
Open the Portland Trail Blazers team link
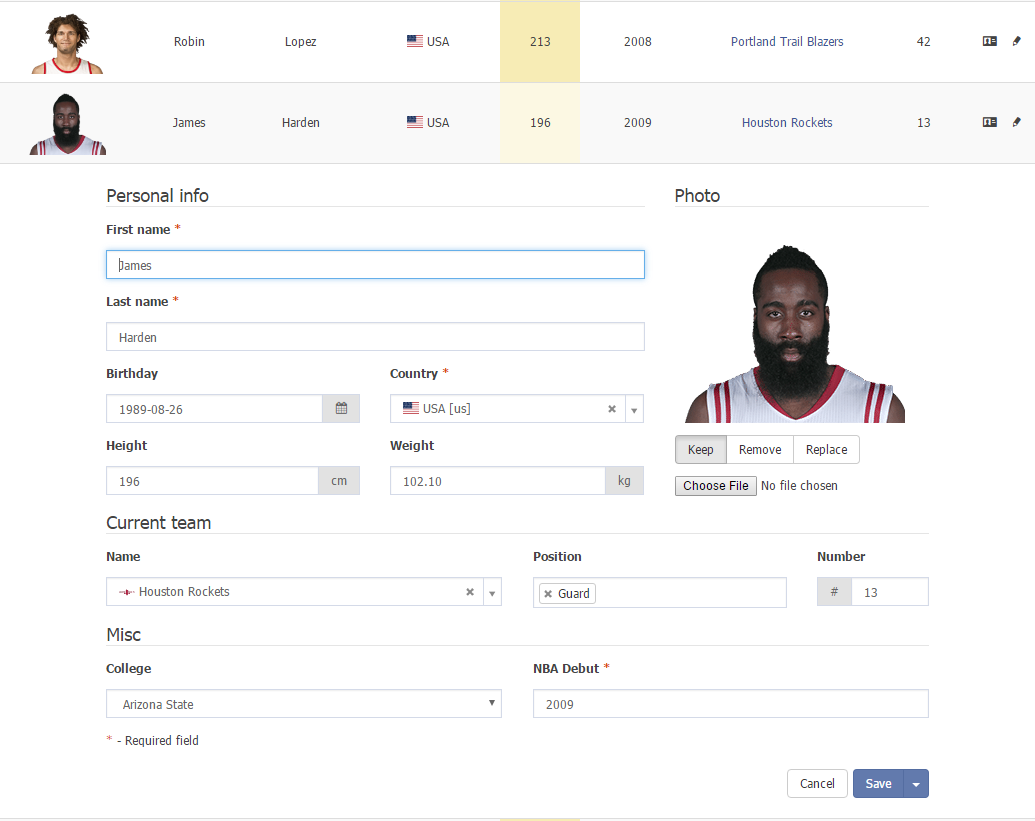[787, 42]
